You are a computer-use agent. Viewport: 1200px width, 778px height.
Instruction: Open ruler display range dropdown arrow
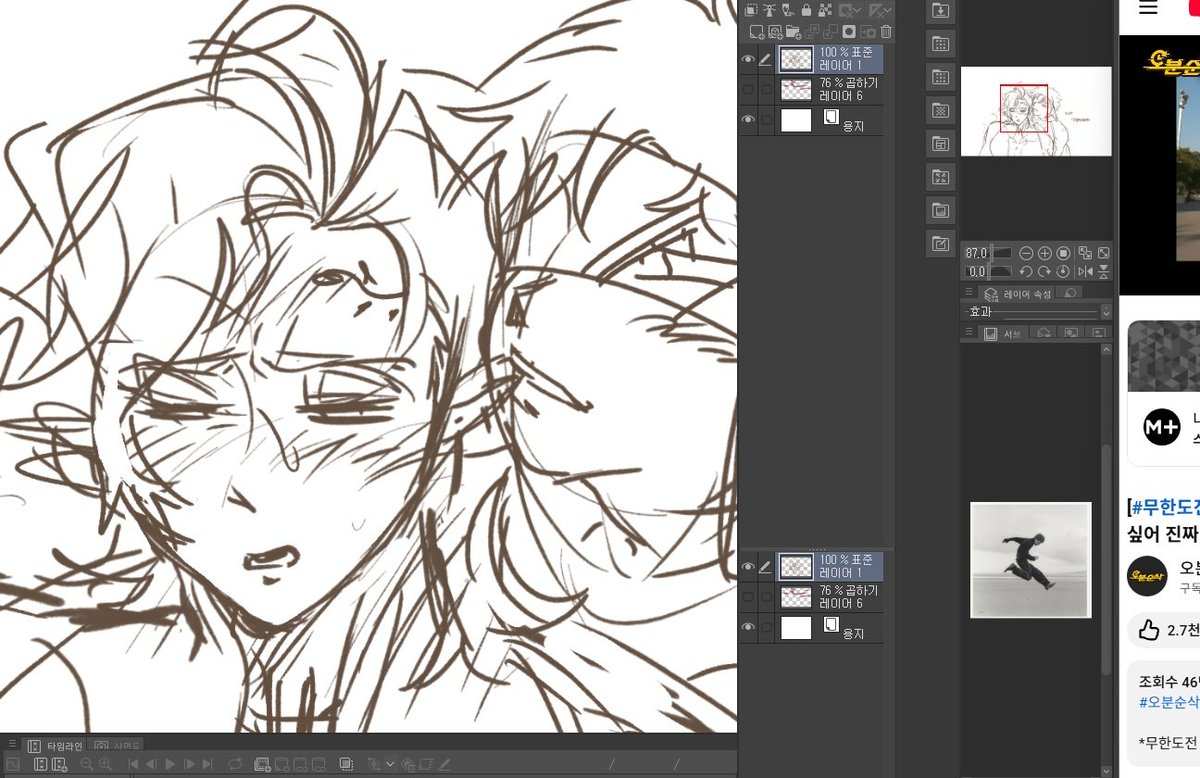(x=888, y=10)
